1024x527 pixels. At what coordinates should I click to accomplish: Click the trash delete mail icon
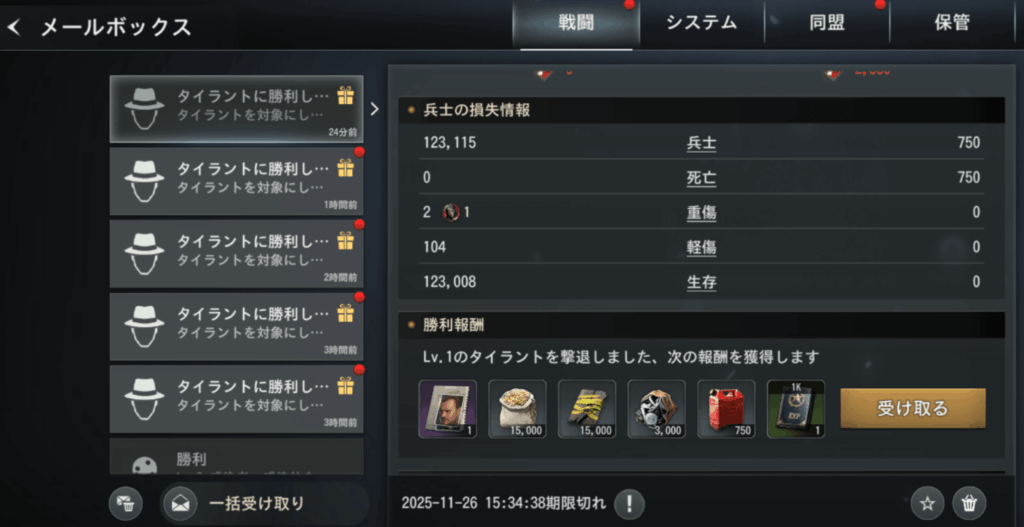point(969,503)
